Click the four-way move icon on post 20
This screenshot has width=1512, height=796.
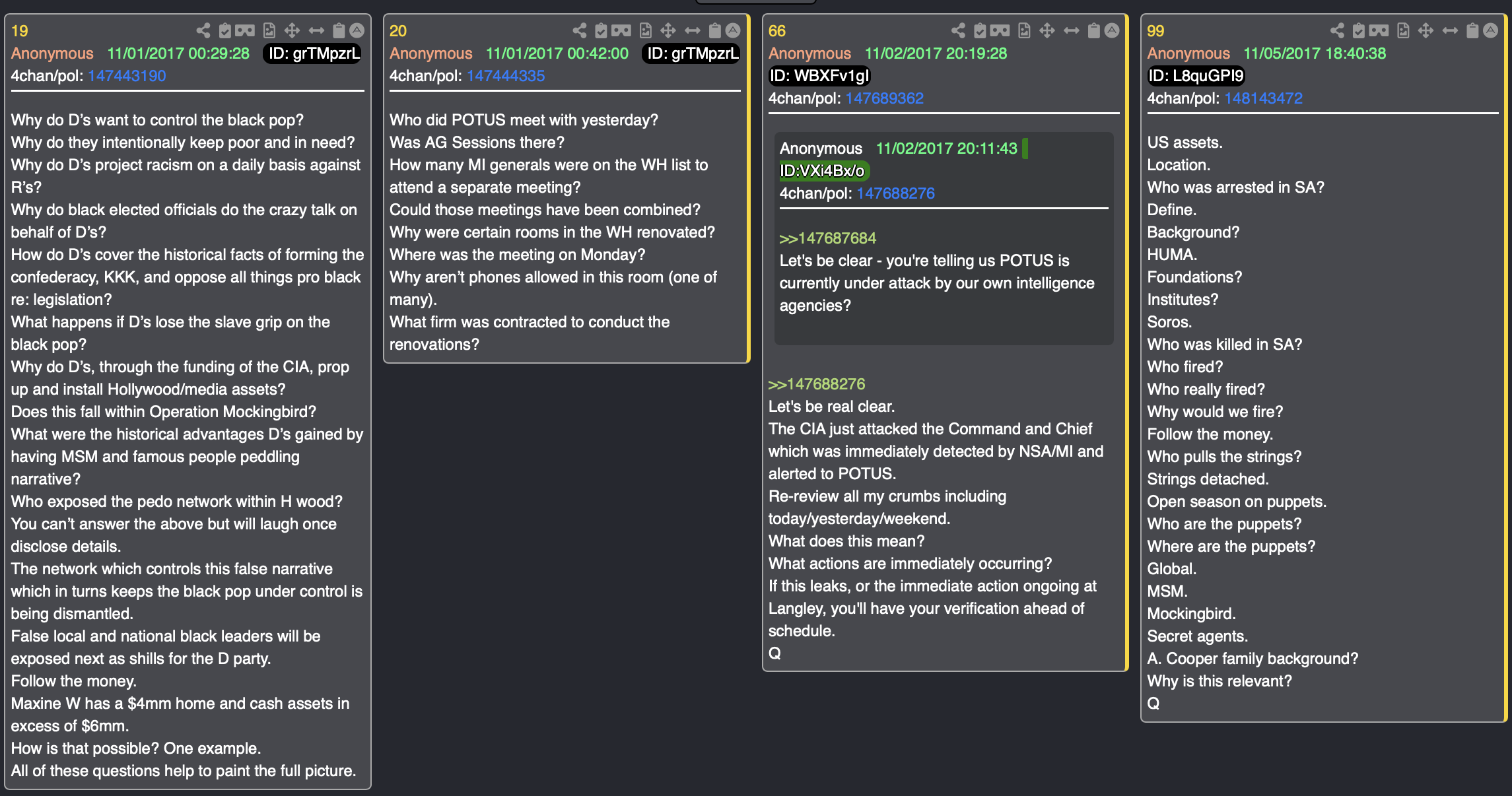[x=668, y=30]
